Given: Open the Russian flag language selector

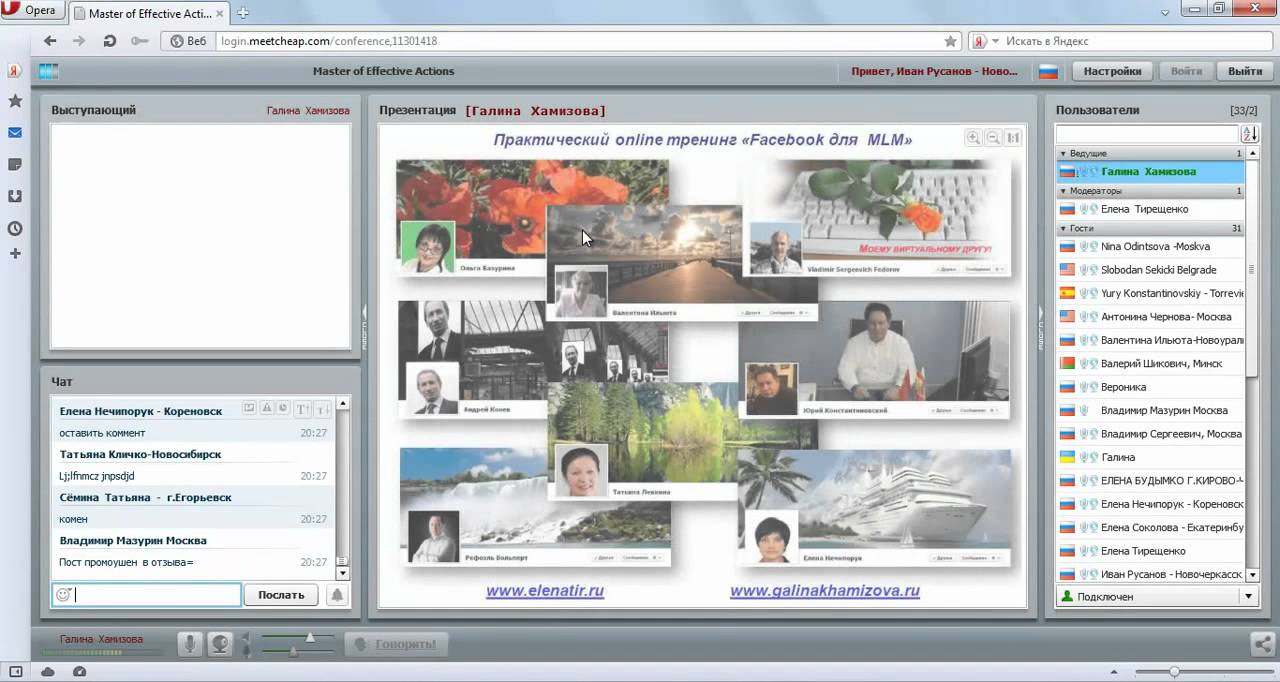Looking at the screenshot, I should click(x=1048, y=71).
